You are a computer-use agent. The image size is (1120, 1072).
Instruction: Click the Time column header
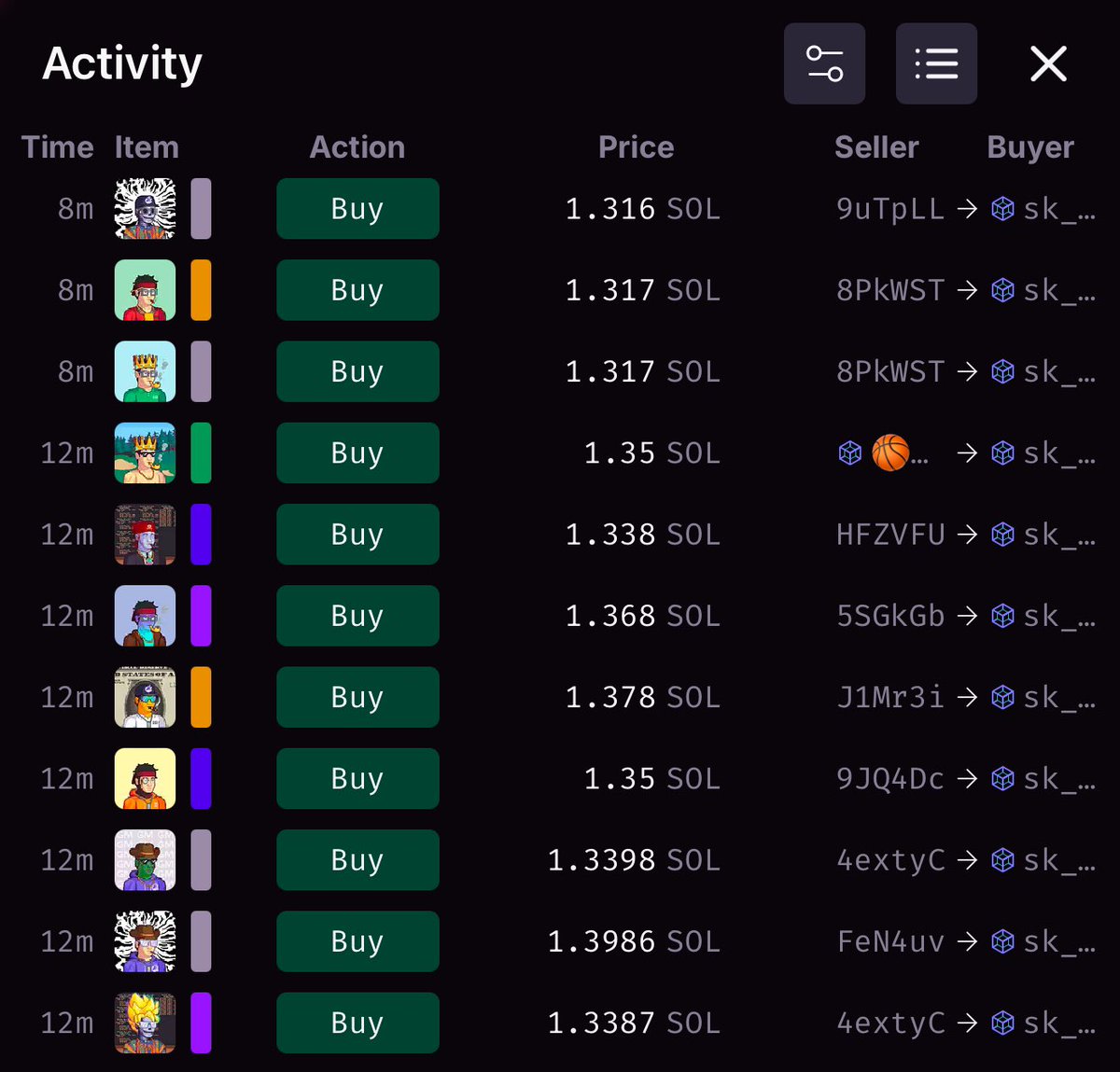[58, 146]
